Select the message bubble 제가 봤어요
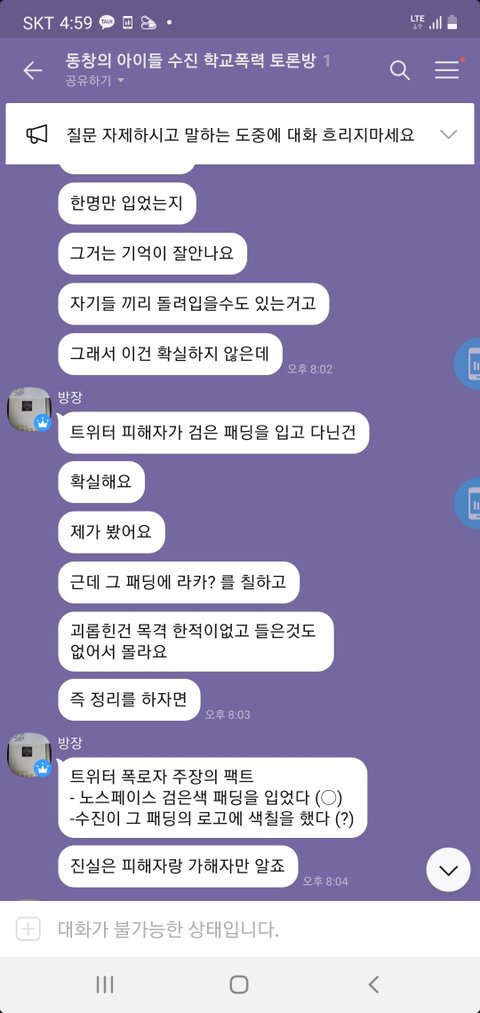Image resolution: width=480 pixels, height=1013 pixels. coord(112,532)
